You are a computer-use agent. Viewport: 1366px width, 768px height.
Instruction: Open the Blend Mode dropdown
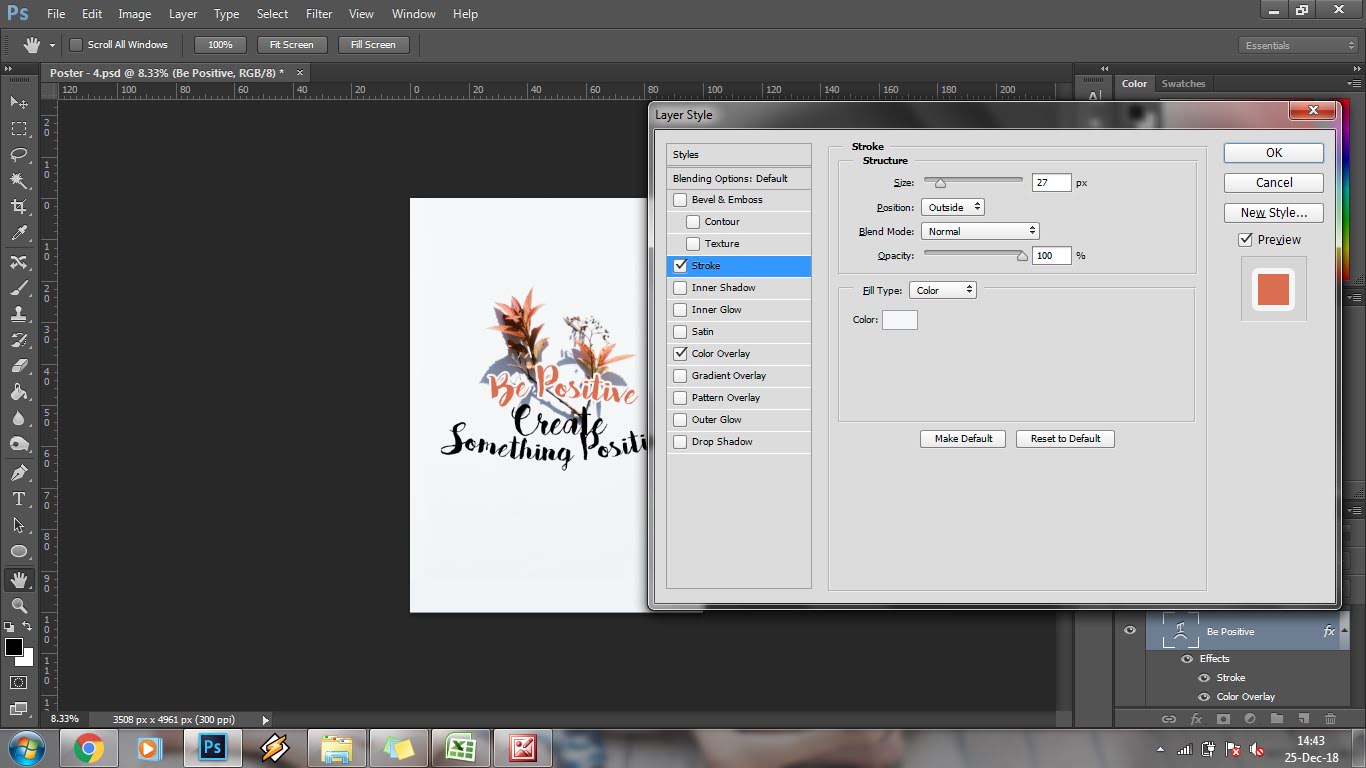click(x=980, y=231)
